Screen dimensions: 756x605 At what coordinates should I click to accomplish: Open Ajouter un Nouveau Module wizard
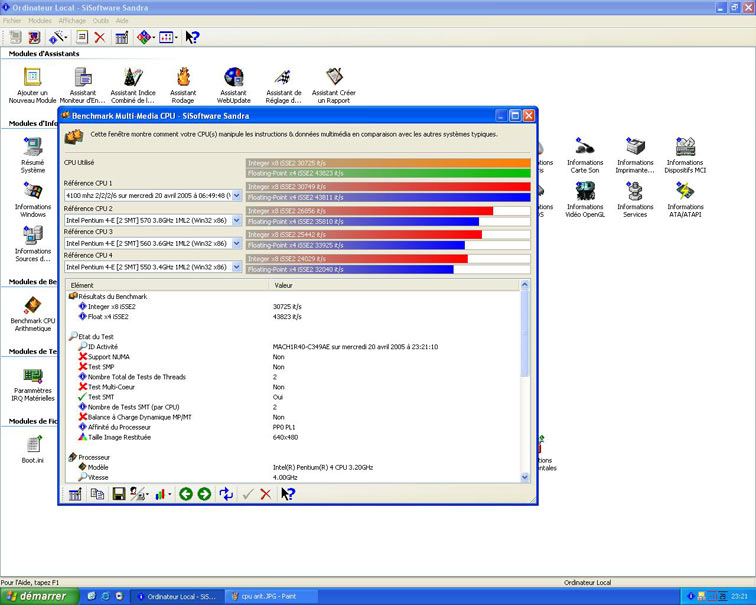pos(32,85)
